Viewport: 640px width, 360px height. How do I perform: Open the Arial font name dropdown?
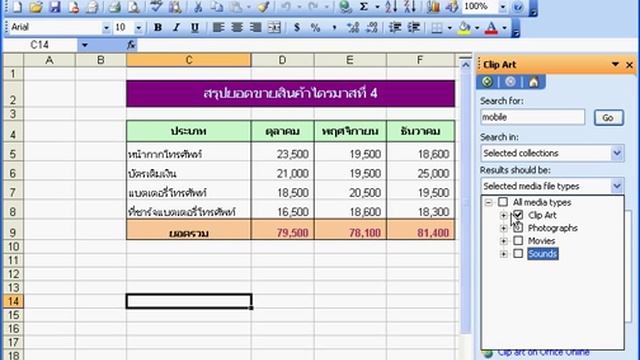[x=106, y=28]
